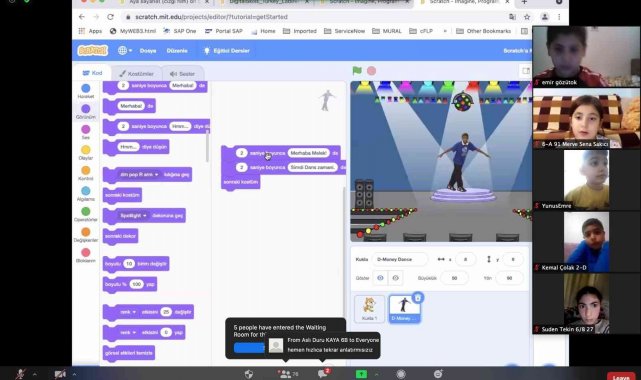Open the MyWEB3.html bookmark
641x380 pixels.
point(133,31)
